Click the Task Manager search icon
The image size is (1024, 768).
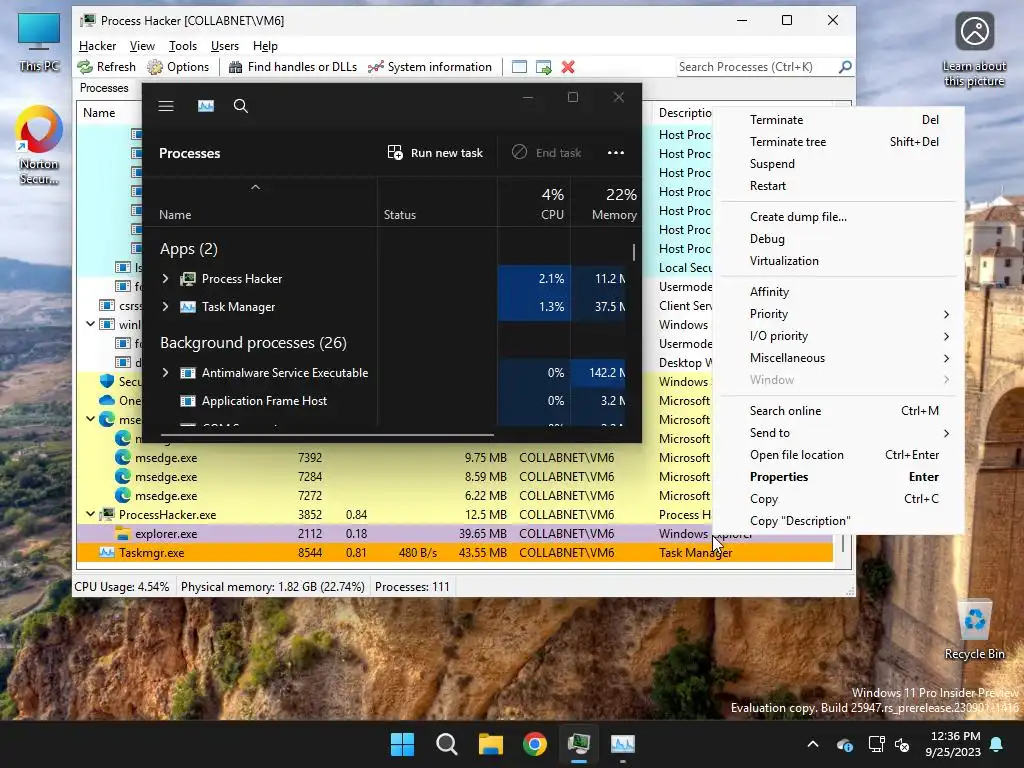(x=240, y=106)
